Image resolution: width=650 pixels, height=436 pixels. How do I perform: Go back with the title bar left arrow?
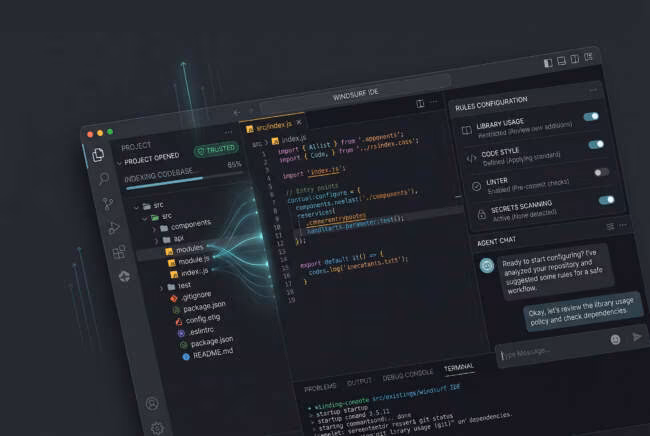coord(237,112)
